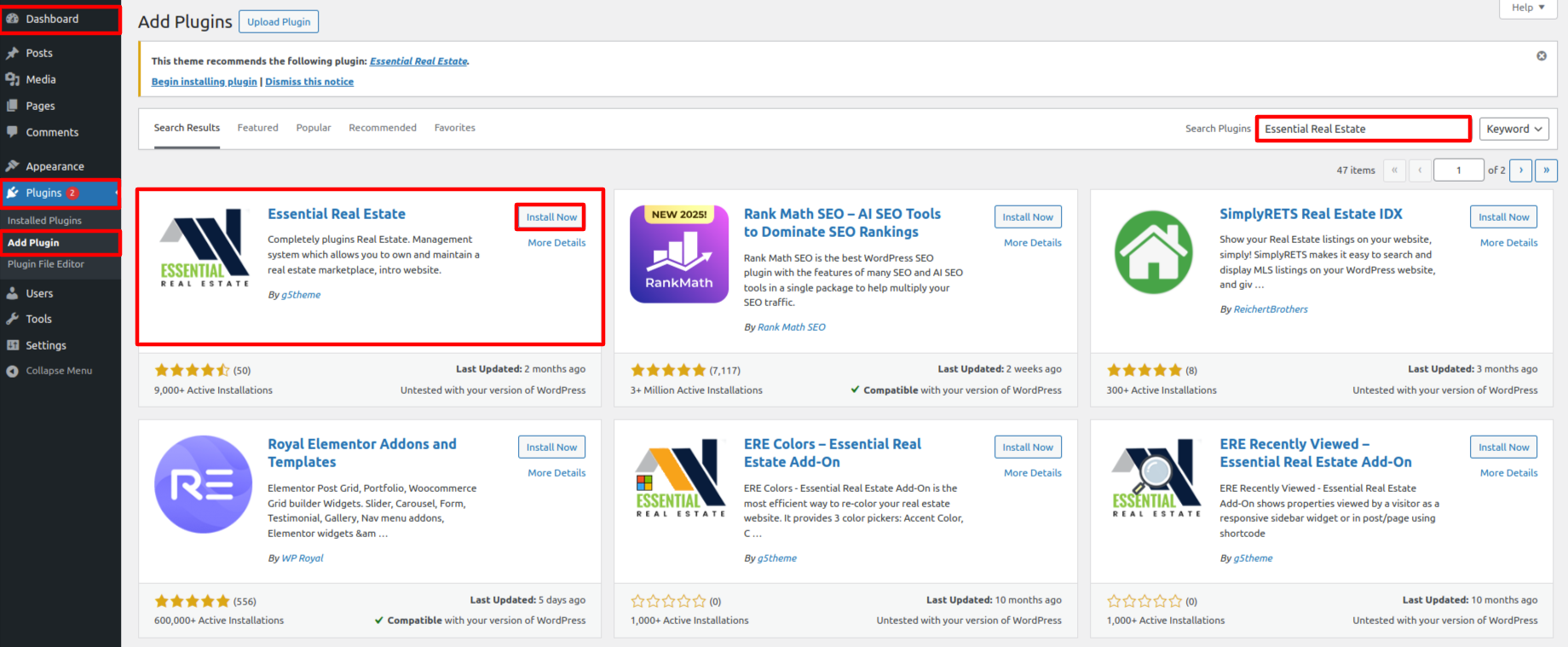The image size is (1568, 647).
Task: Go to next page of plugin results
Action: point(1520,170)
